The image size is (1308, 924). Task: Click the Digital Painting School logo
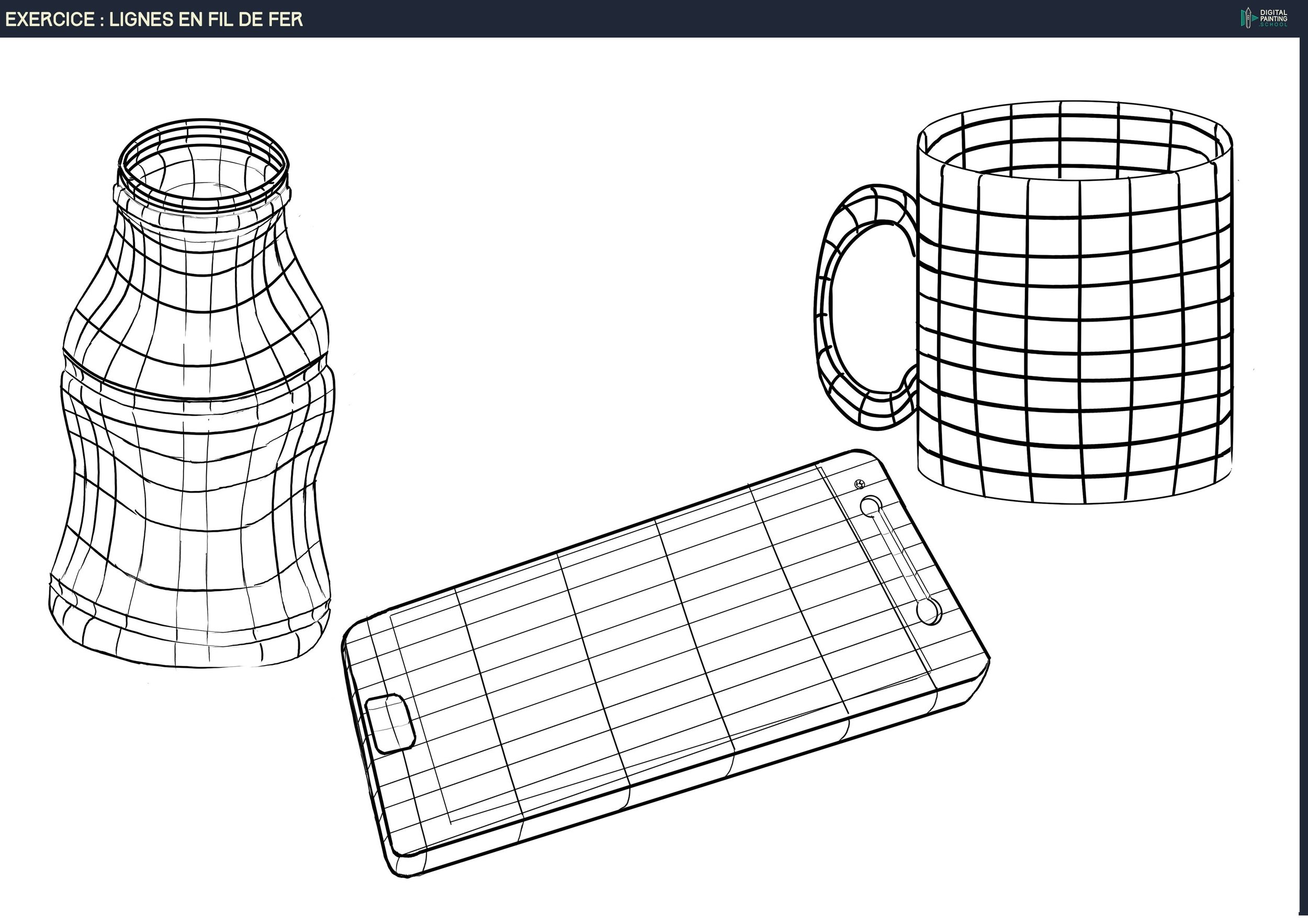pyautogui.click(x=1264, y=18)
